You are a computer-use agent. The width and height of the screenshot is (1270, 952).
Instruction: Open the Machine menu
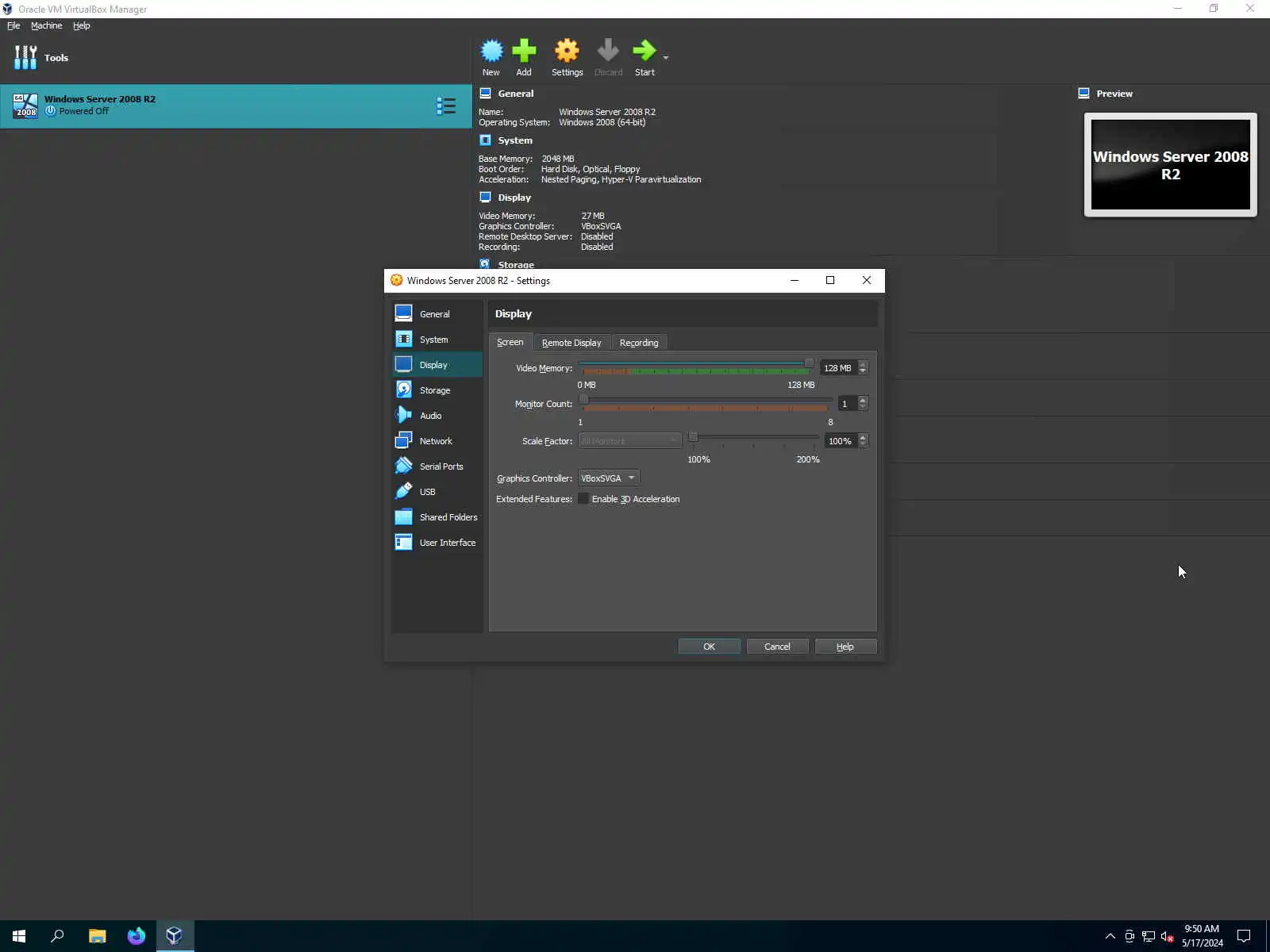point(46,25)
